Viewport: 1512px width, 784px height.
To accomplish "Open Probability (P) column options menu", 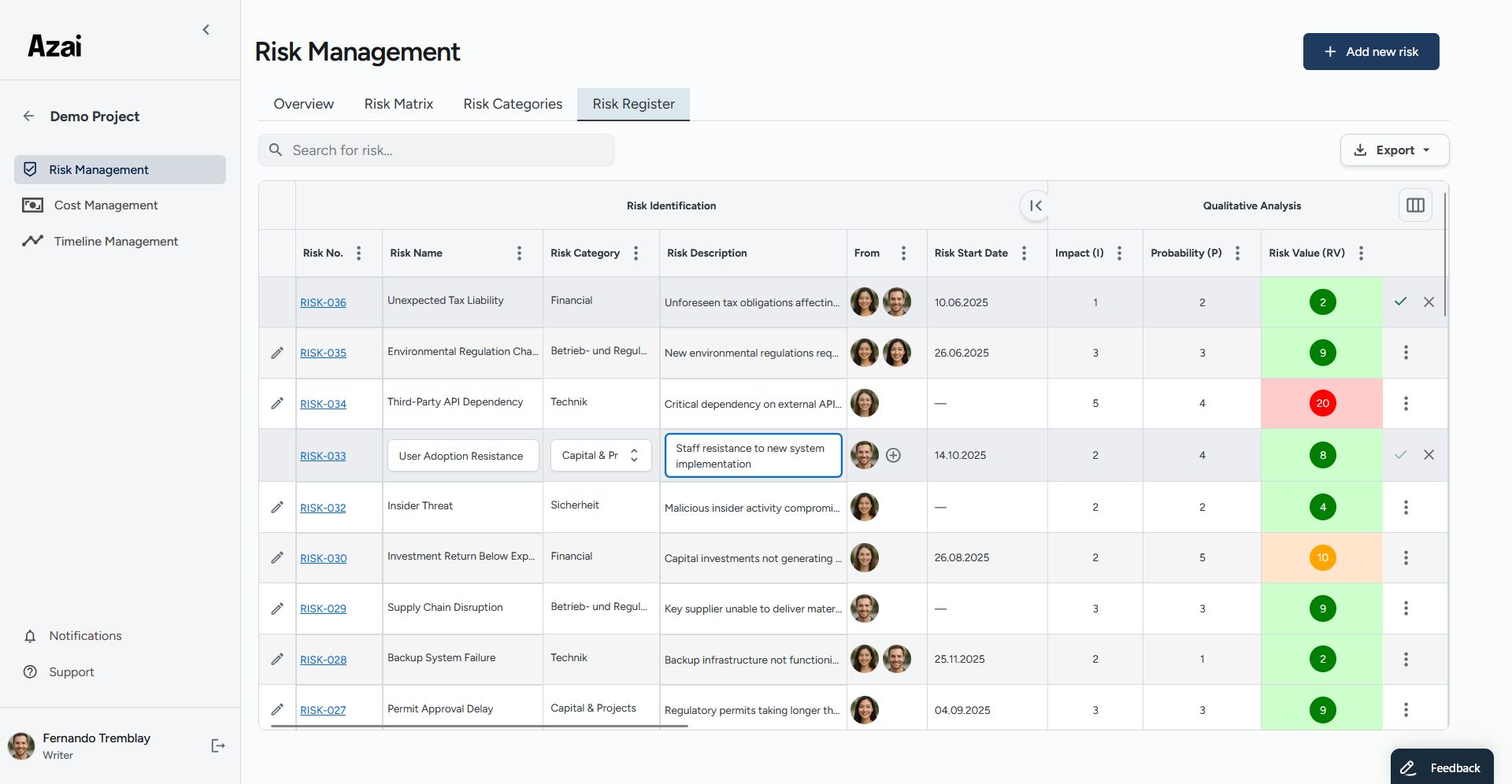I will (x=1237, y=253).
